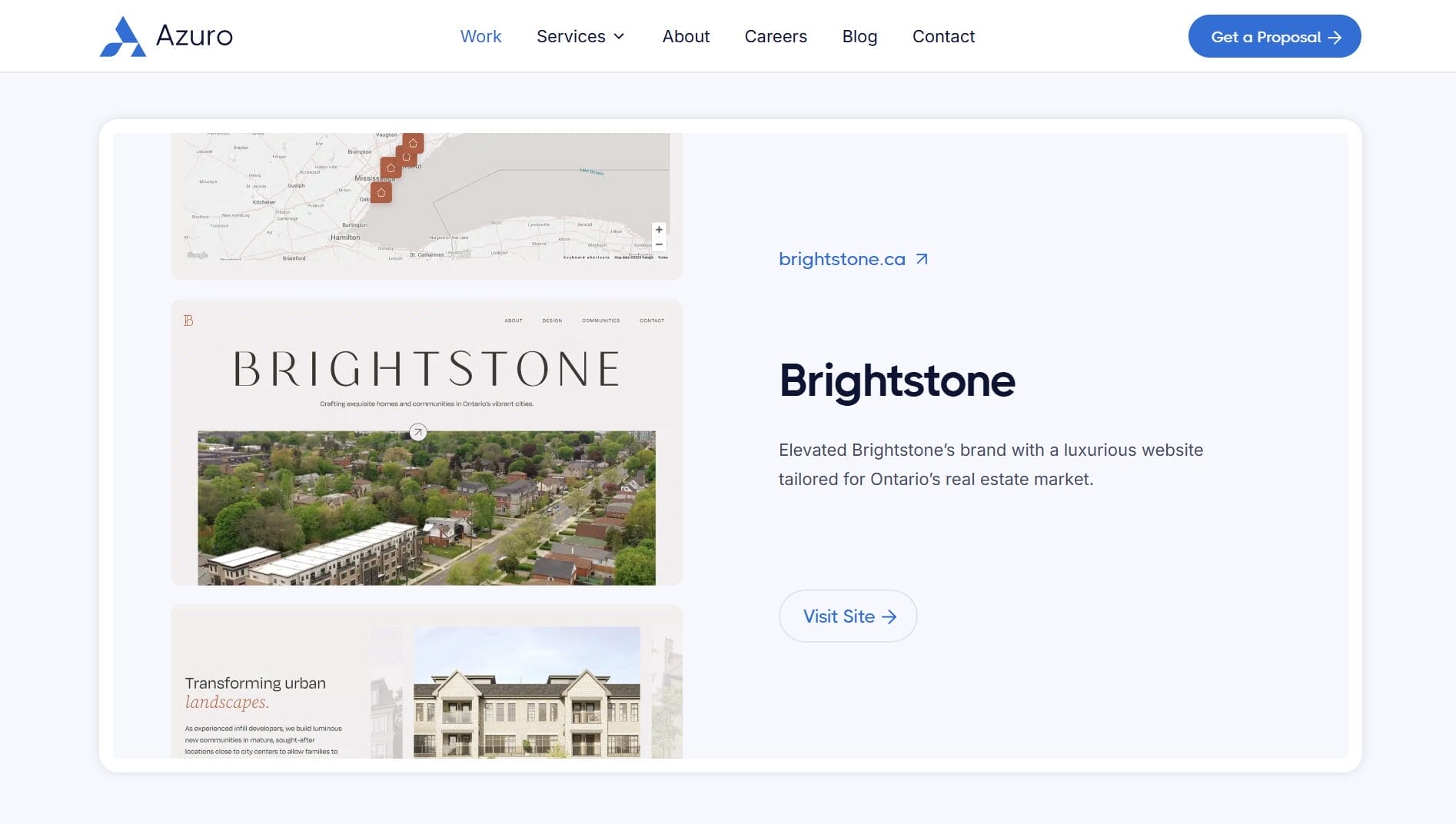Click the circular arrow icon on Brightstone preview
Screen dimensions: 1456x824
[417, 432]
